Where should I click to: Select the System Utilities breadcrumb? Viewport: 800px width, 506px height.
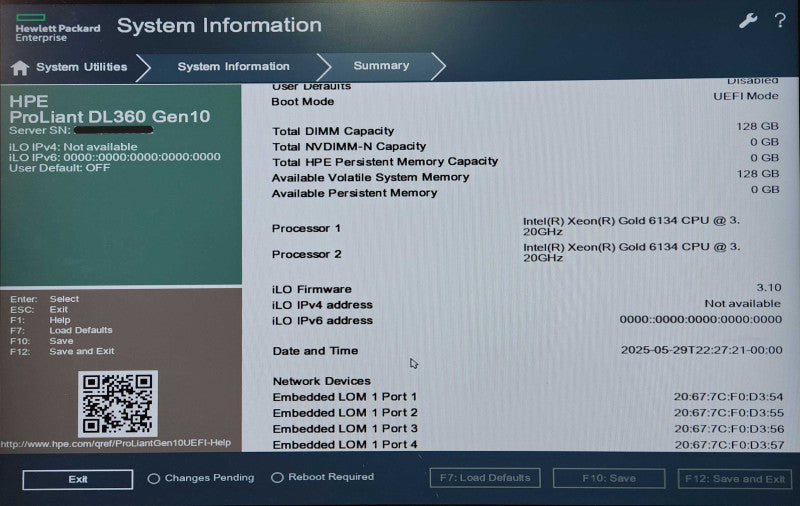81,67
